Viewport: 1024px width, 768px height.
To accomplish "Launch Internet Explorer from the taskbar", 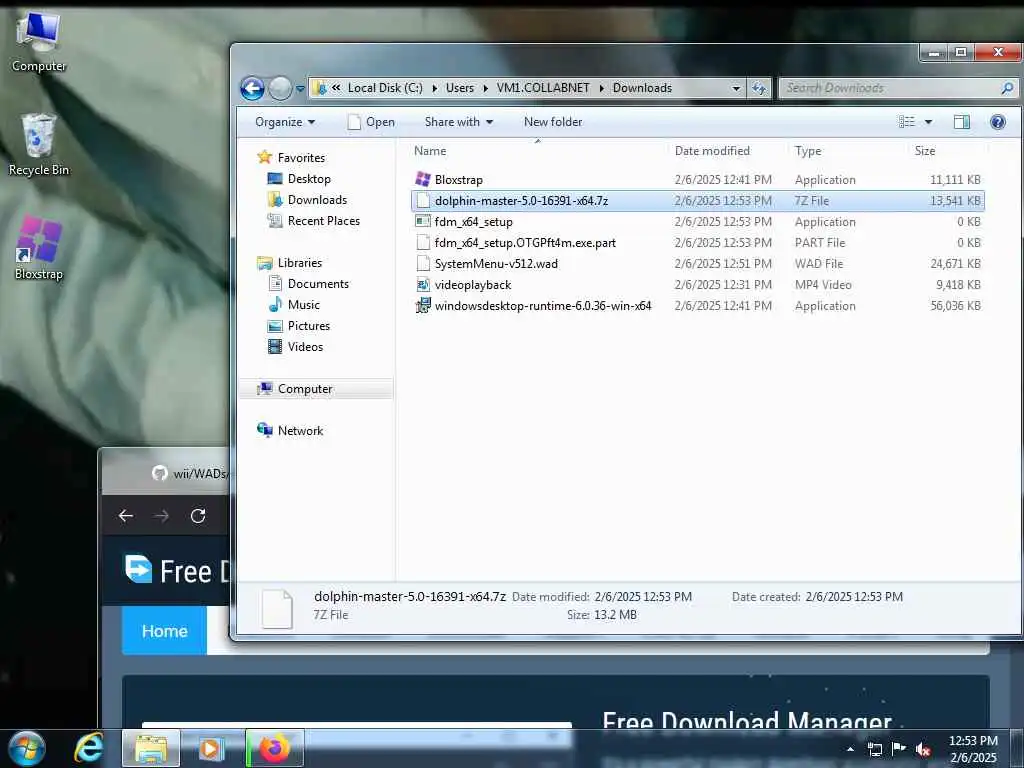I will tap(88, 748).
